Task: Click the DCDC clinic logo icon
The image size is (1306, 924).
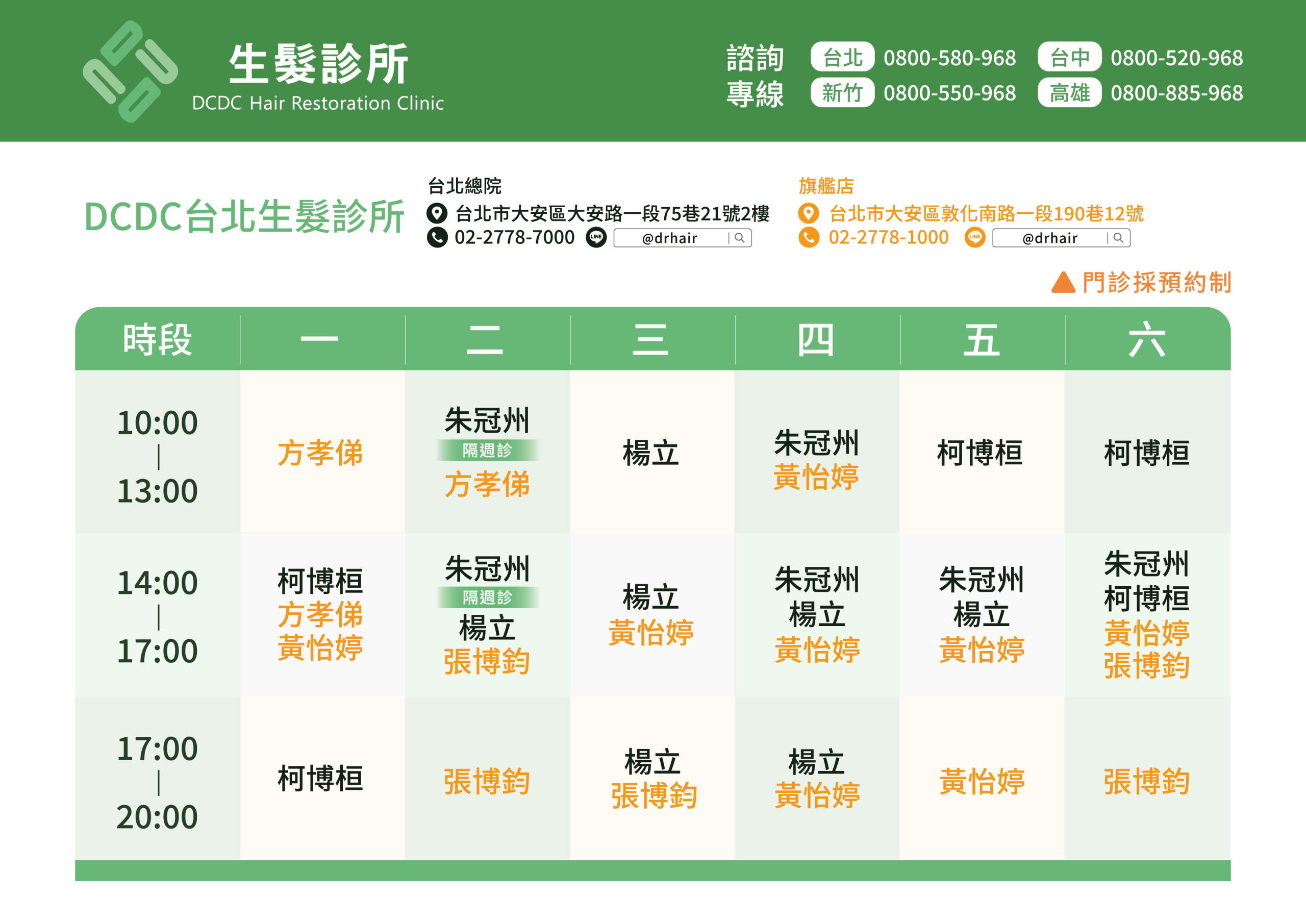Action: click(x=130, y=72)
